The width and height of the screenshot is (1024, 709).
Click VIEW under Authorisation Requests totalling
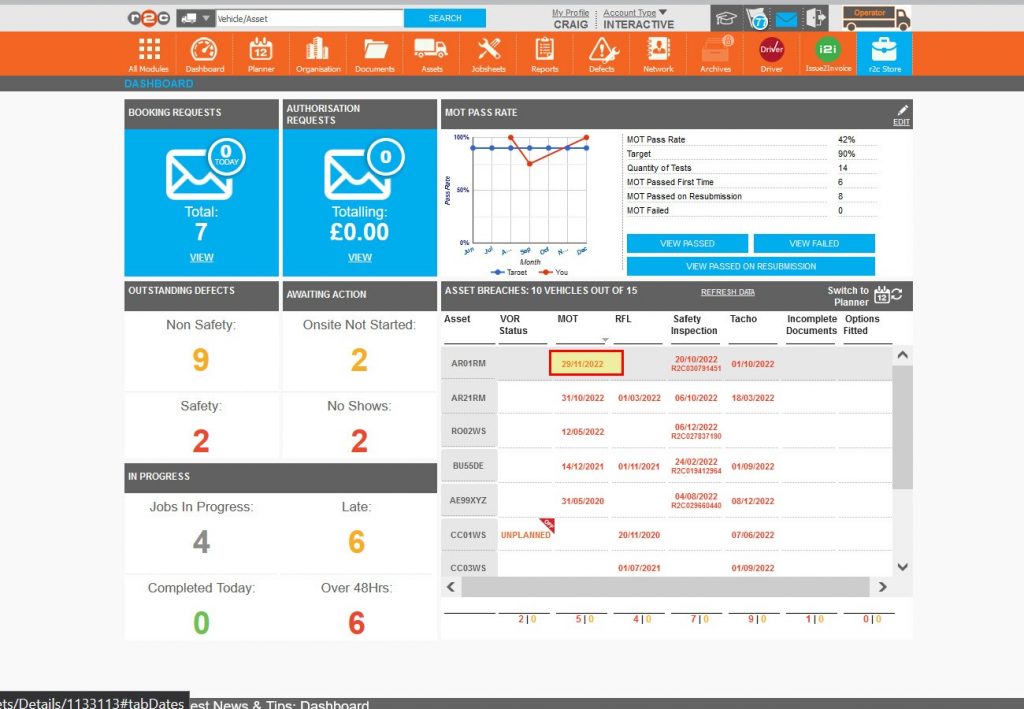[x=360, y=257]
